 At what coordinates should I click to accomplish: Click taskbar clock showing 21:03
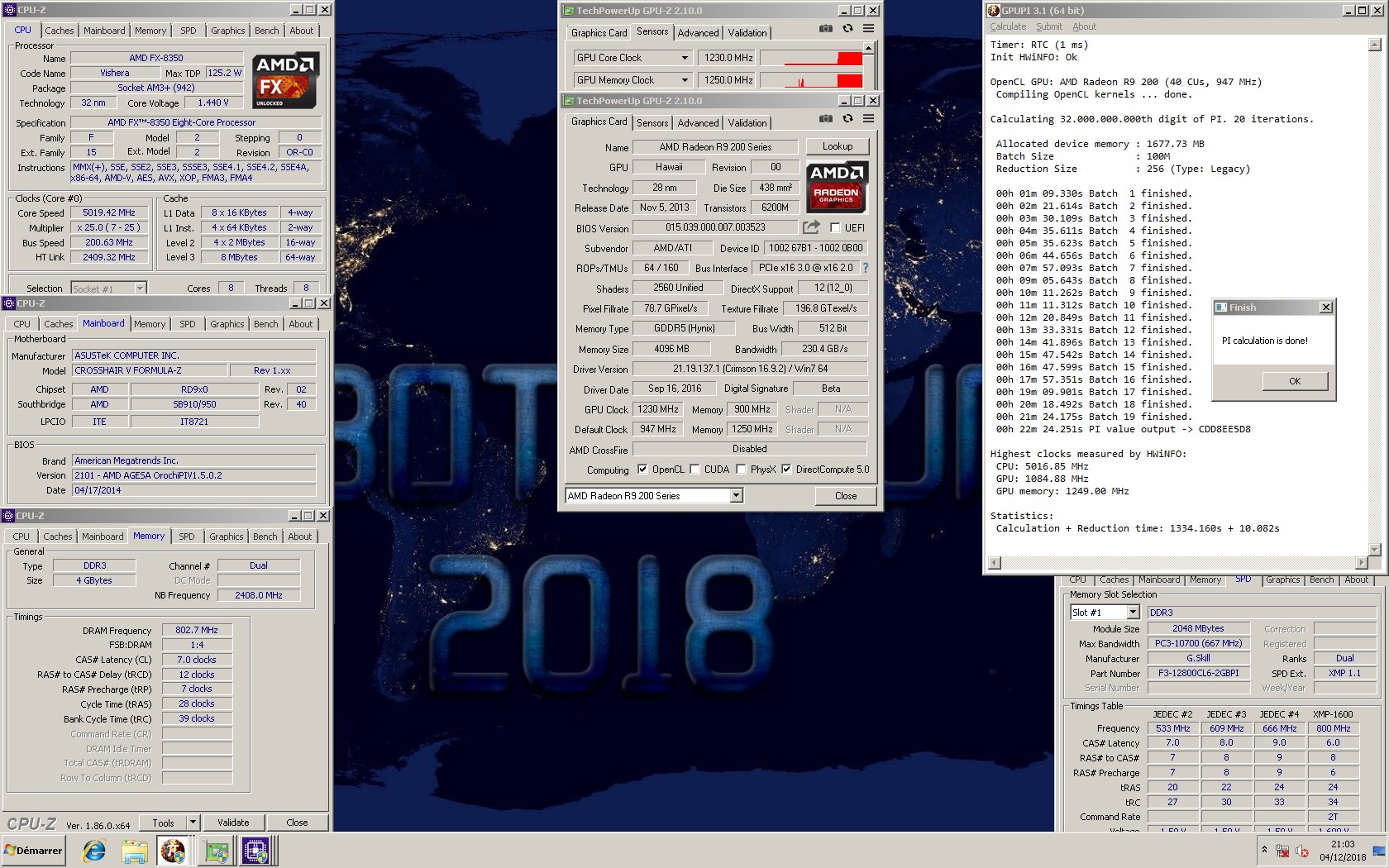[1343, 844]
